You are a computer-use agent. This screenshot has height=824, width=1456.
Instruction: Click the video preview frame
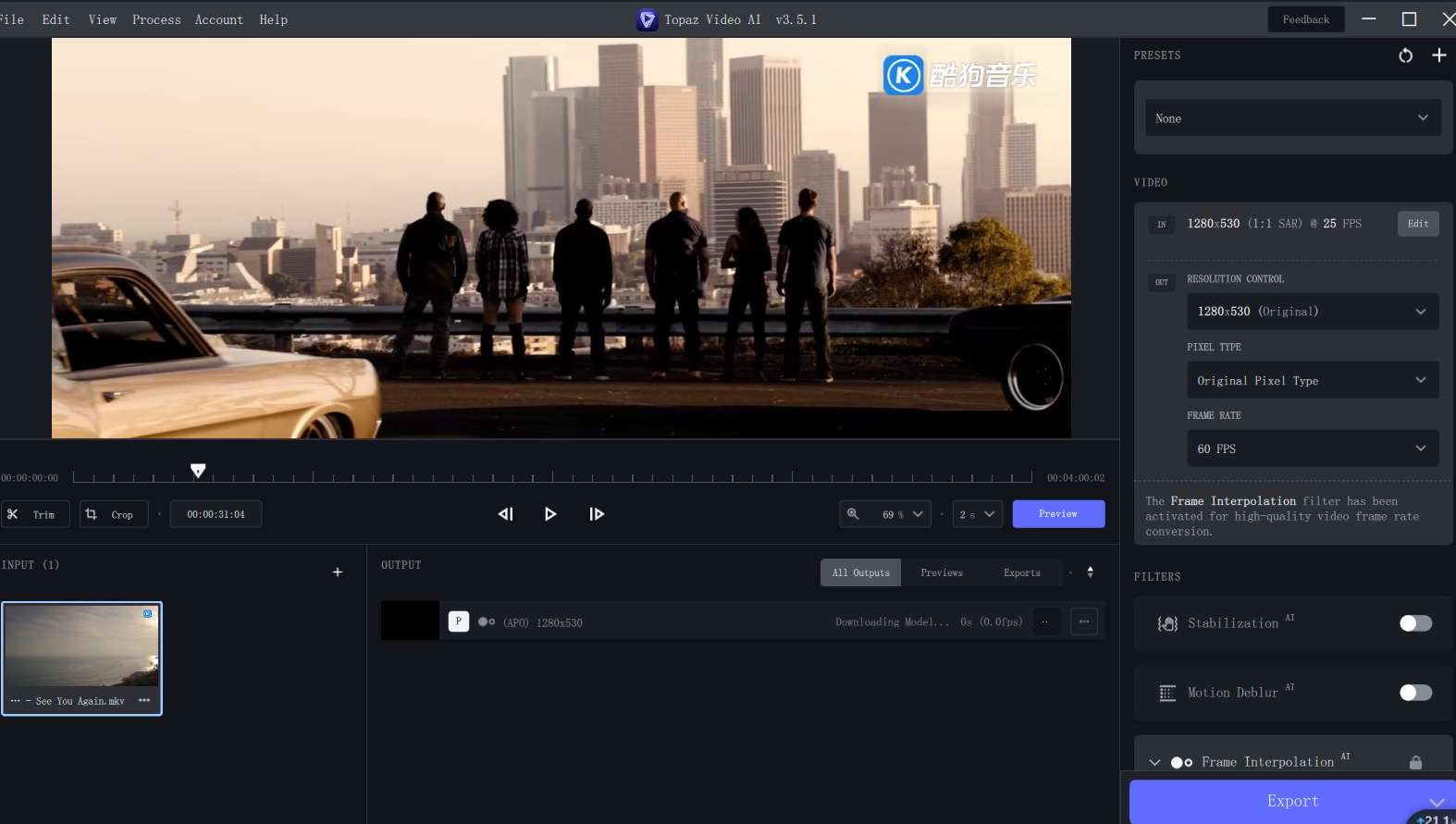coord(561,238)
